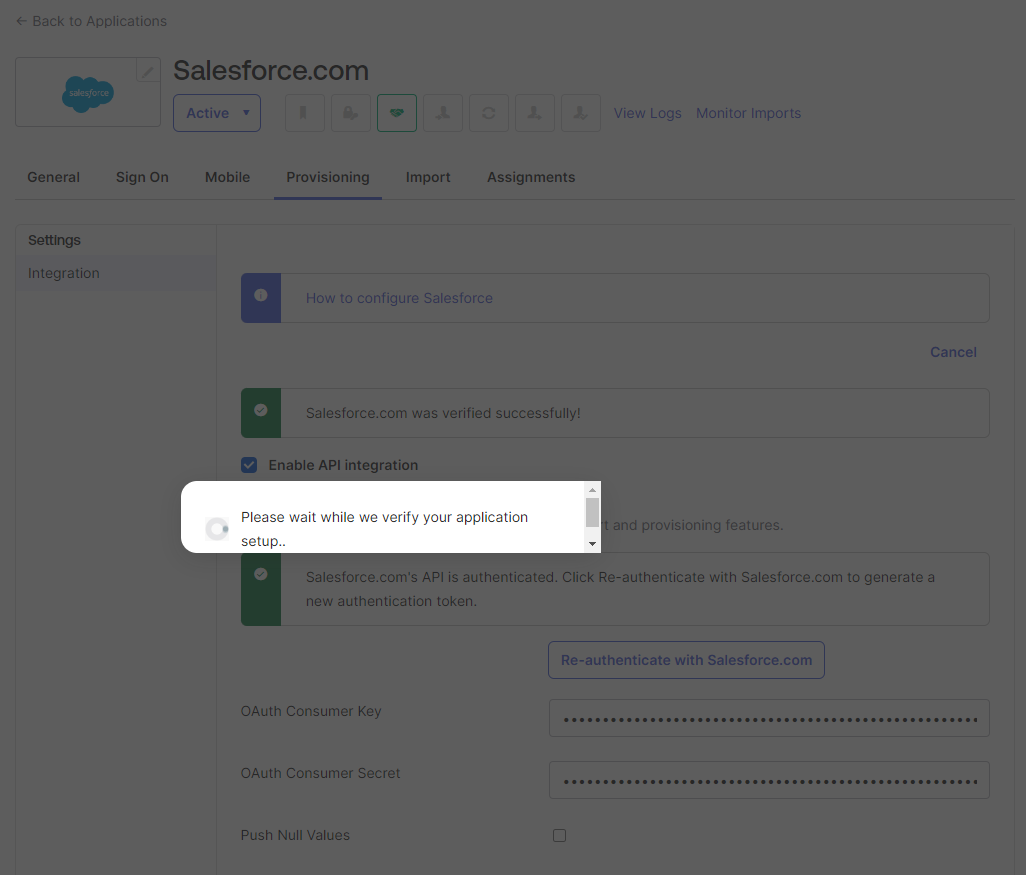This screenshot has height=875, width=1026.
Task: Click Re-authenticate with Salesforce.com button
Action: (686, 660)
